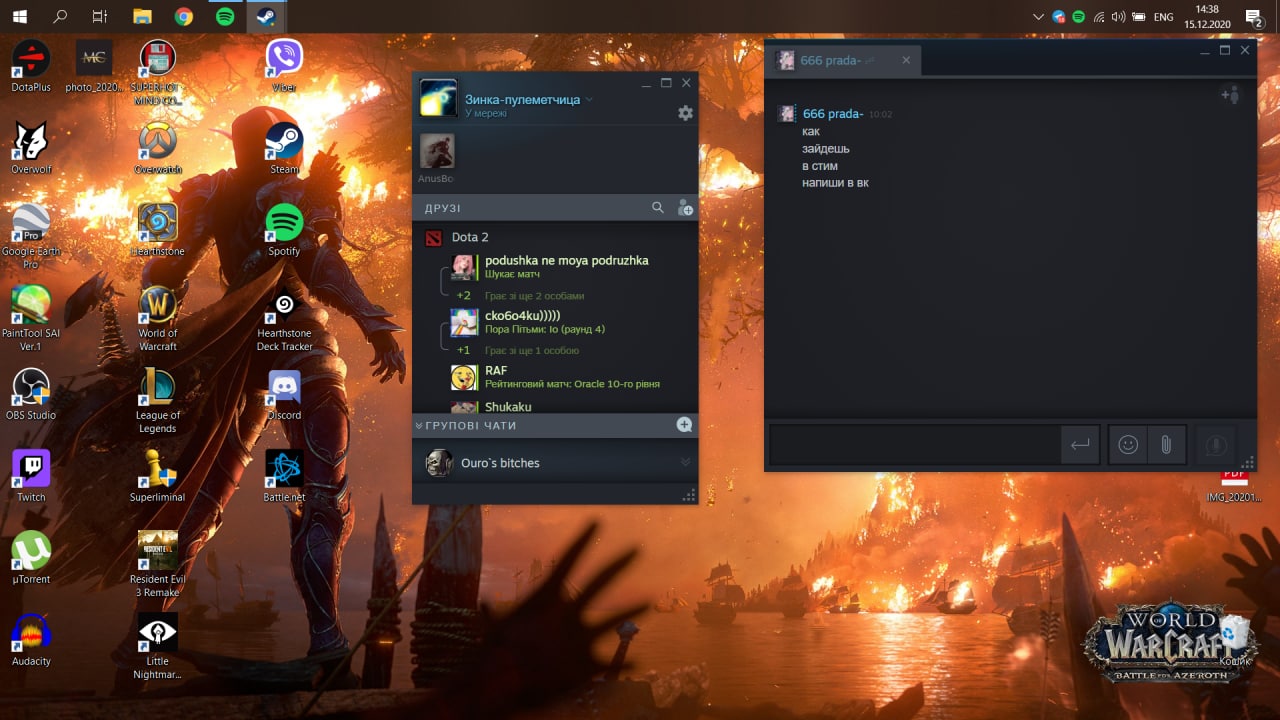Open the League of Legends desktop icon
This screenshot has width=1280, height=720.
point(158,401)
